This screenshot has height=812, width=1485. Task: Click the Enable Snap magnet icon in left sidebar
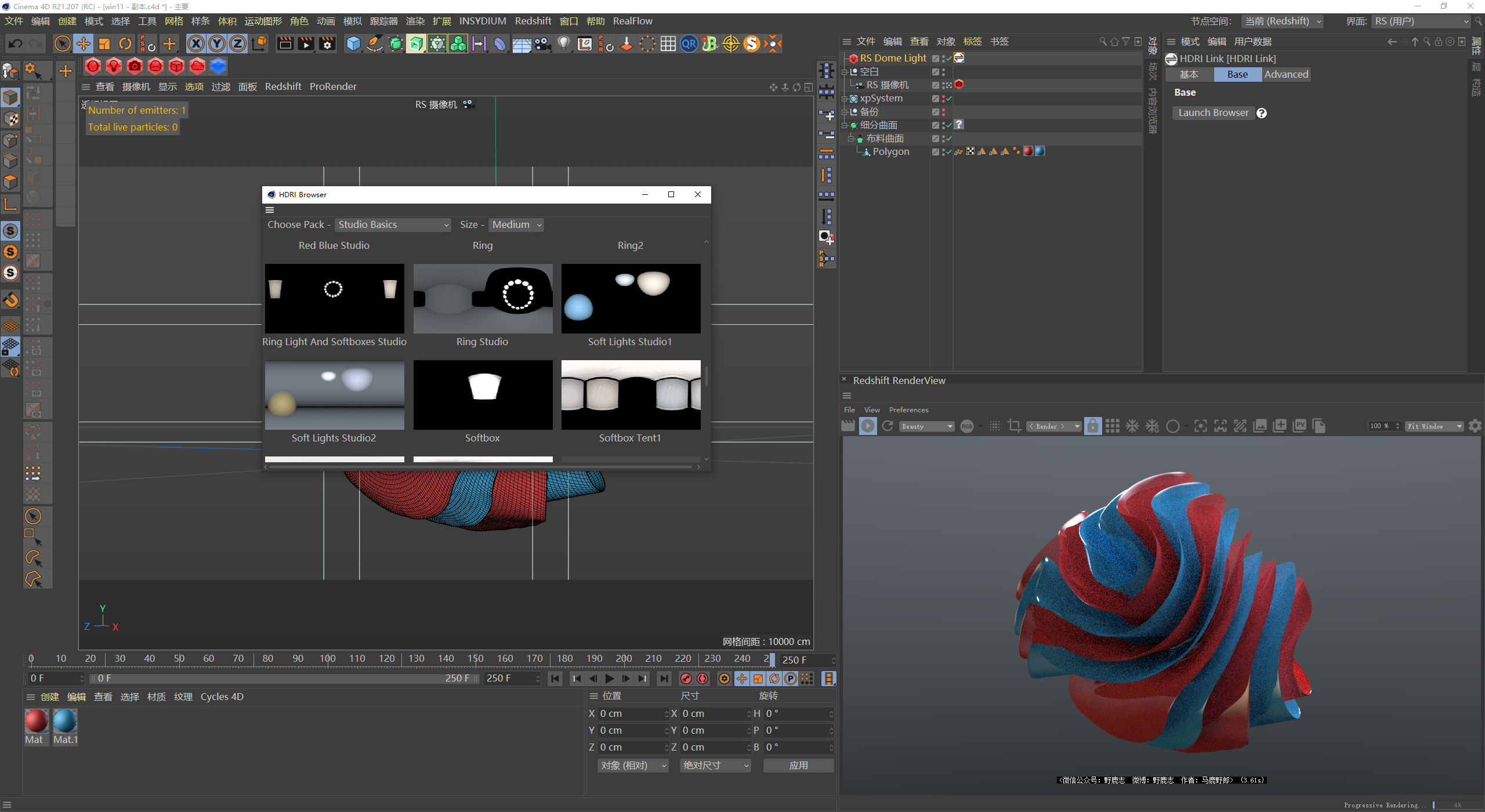(x=10, y=300)
